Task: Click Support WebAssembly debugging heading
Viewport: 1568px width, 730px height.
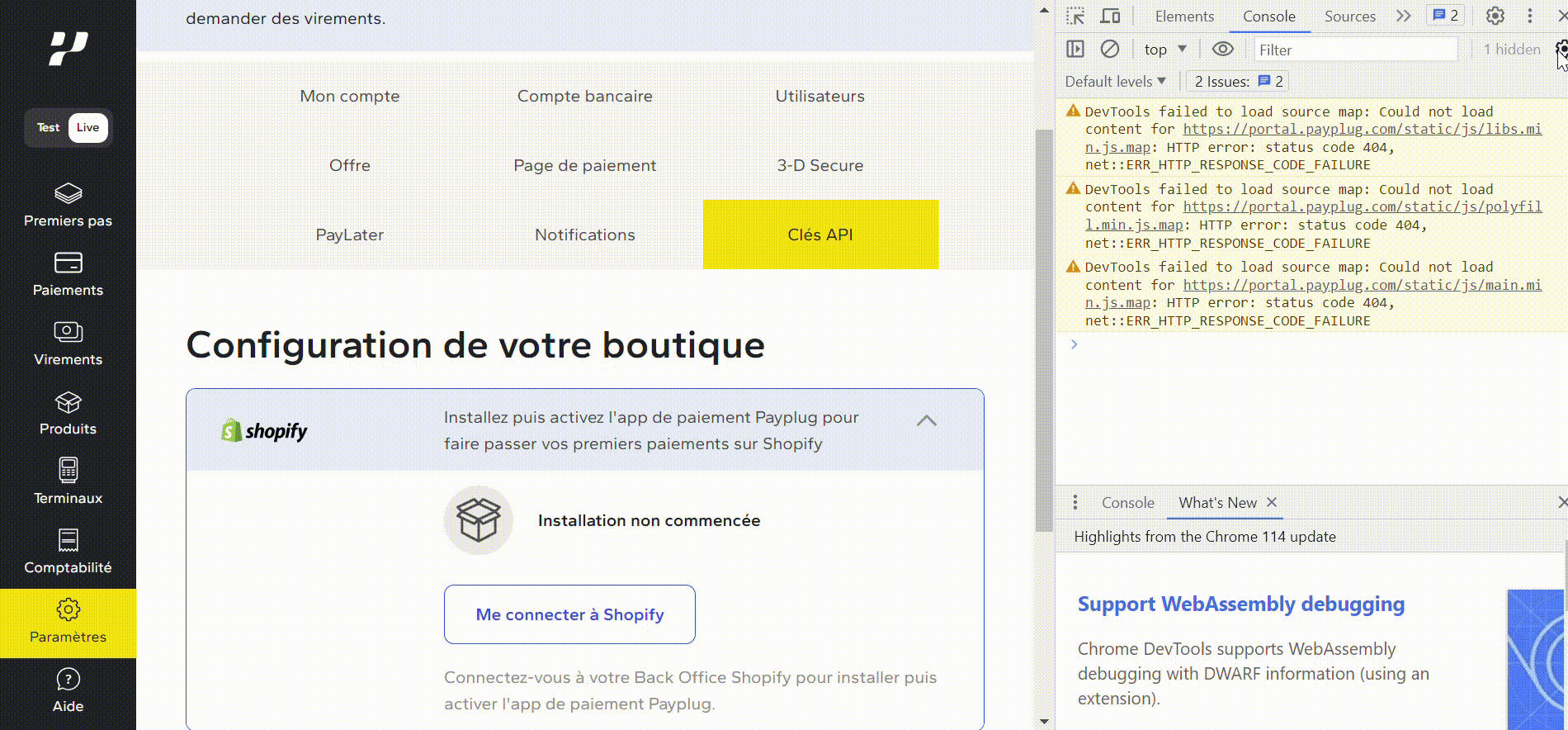Action: point(1241,604)
